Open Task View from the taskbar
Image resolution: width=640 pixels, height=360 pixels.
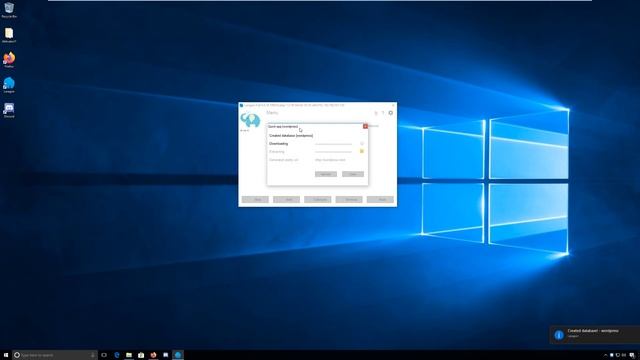tap(104, 355)
